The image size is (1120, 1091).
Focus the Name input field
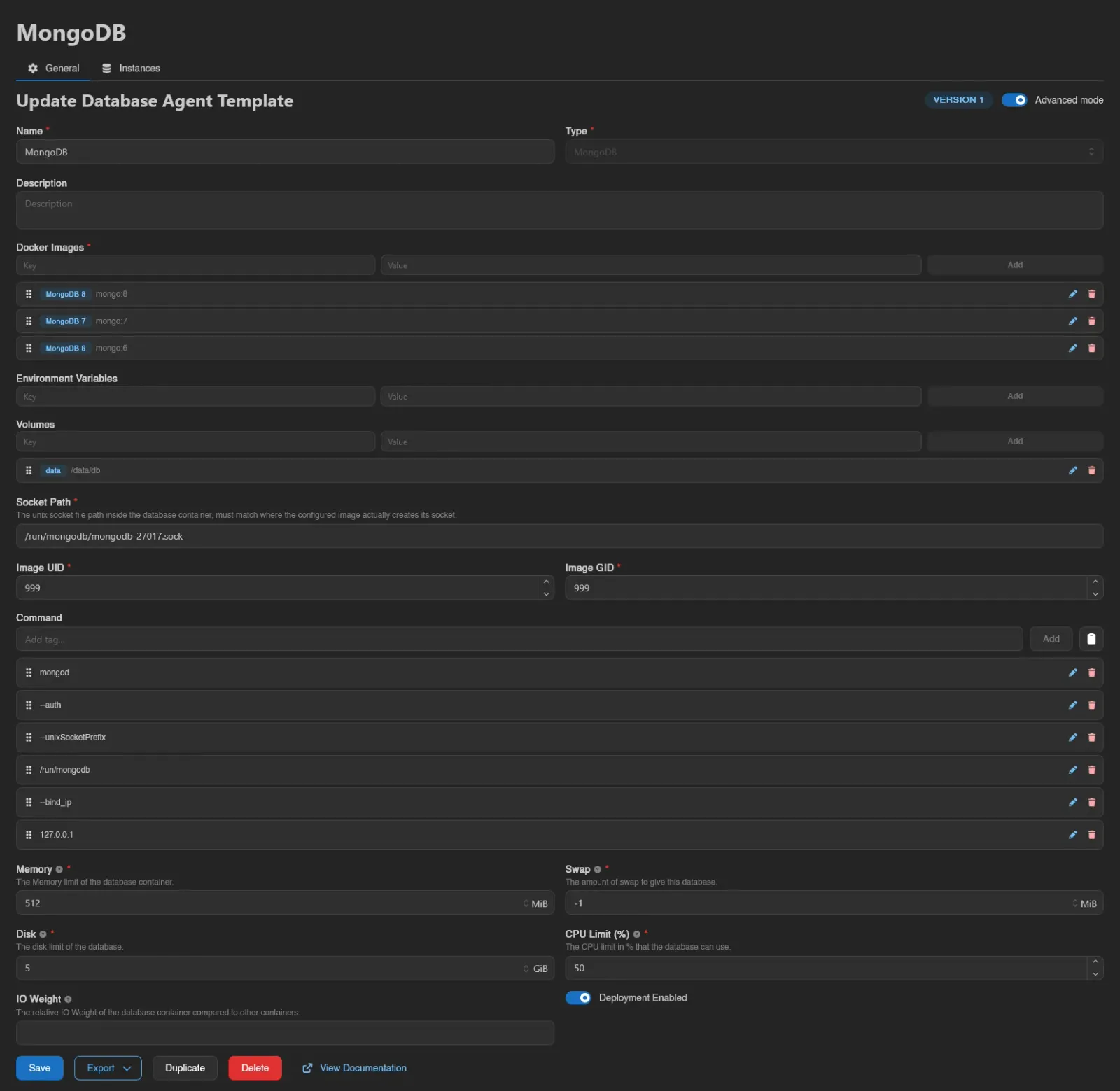[286, 152]
